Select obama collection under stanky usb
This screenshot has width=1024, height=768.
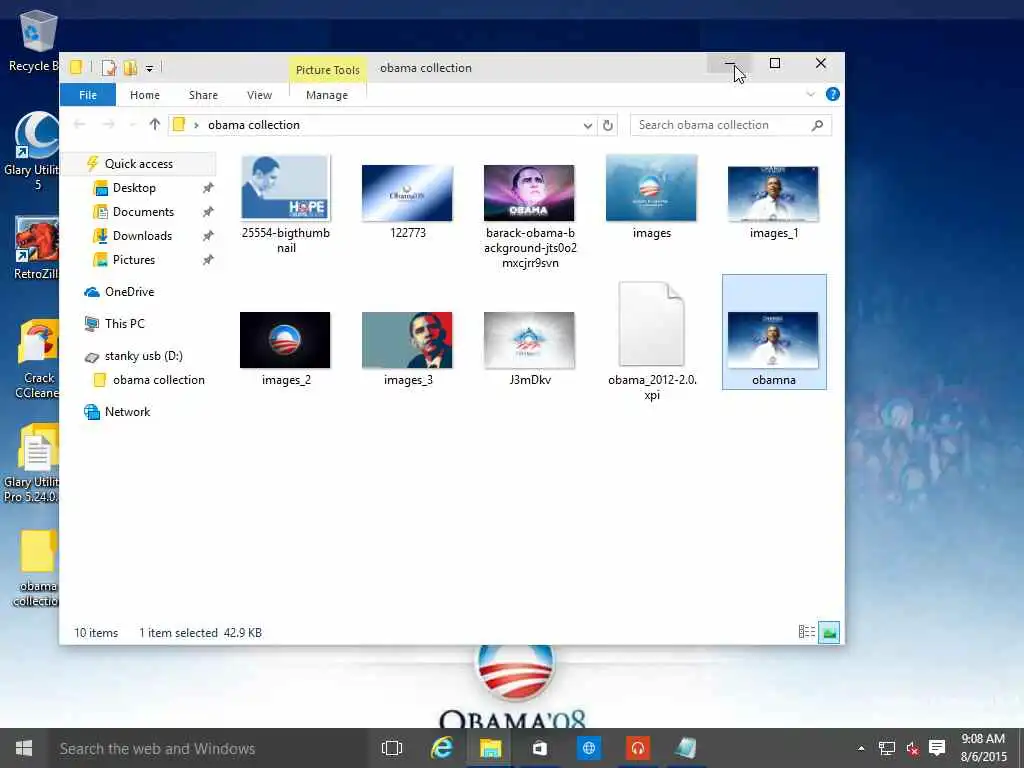click(158, 380)
